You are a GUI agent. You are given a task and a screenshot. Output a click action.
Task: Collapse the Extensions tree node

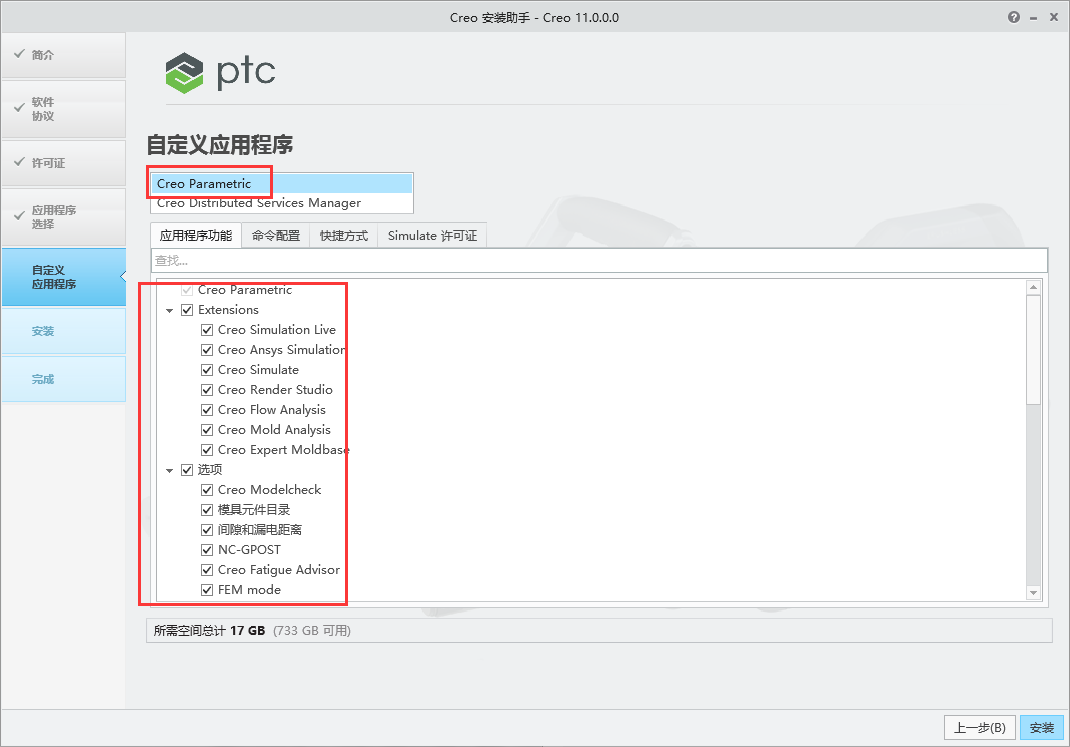coord(169,310)
